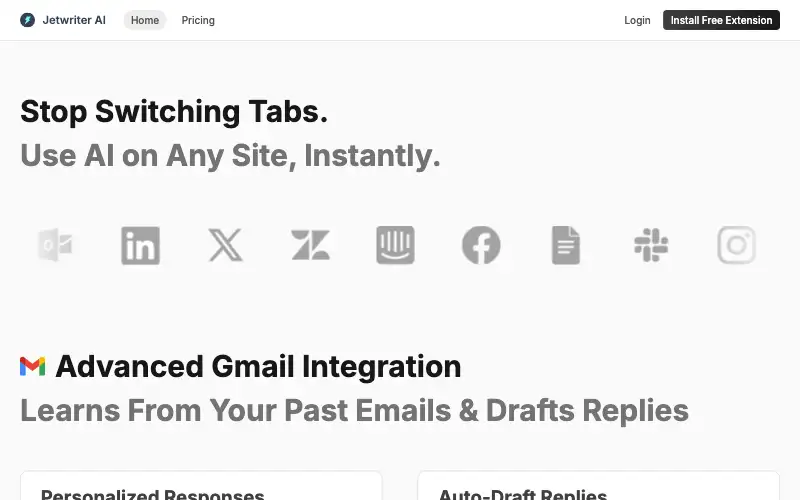Screen dimensions: 800x500
Task: Click the 'Stop Switching Tabs.' headline
Action: point(174,111)
